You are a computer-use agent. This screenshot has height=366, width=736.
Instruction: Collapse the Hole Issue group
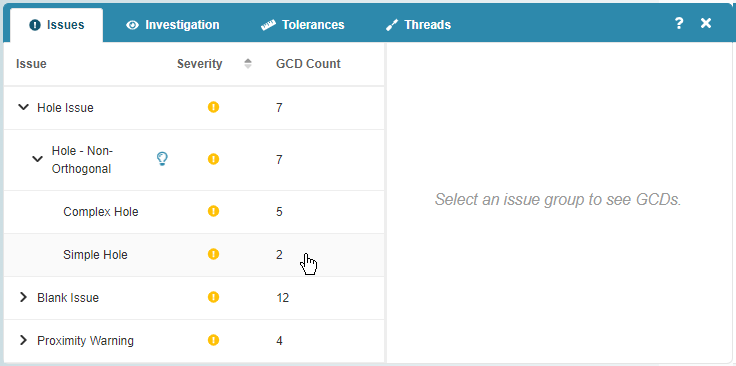tap(23, 107)
